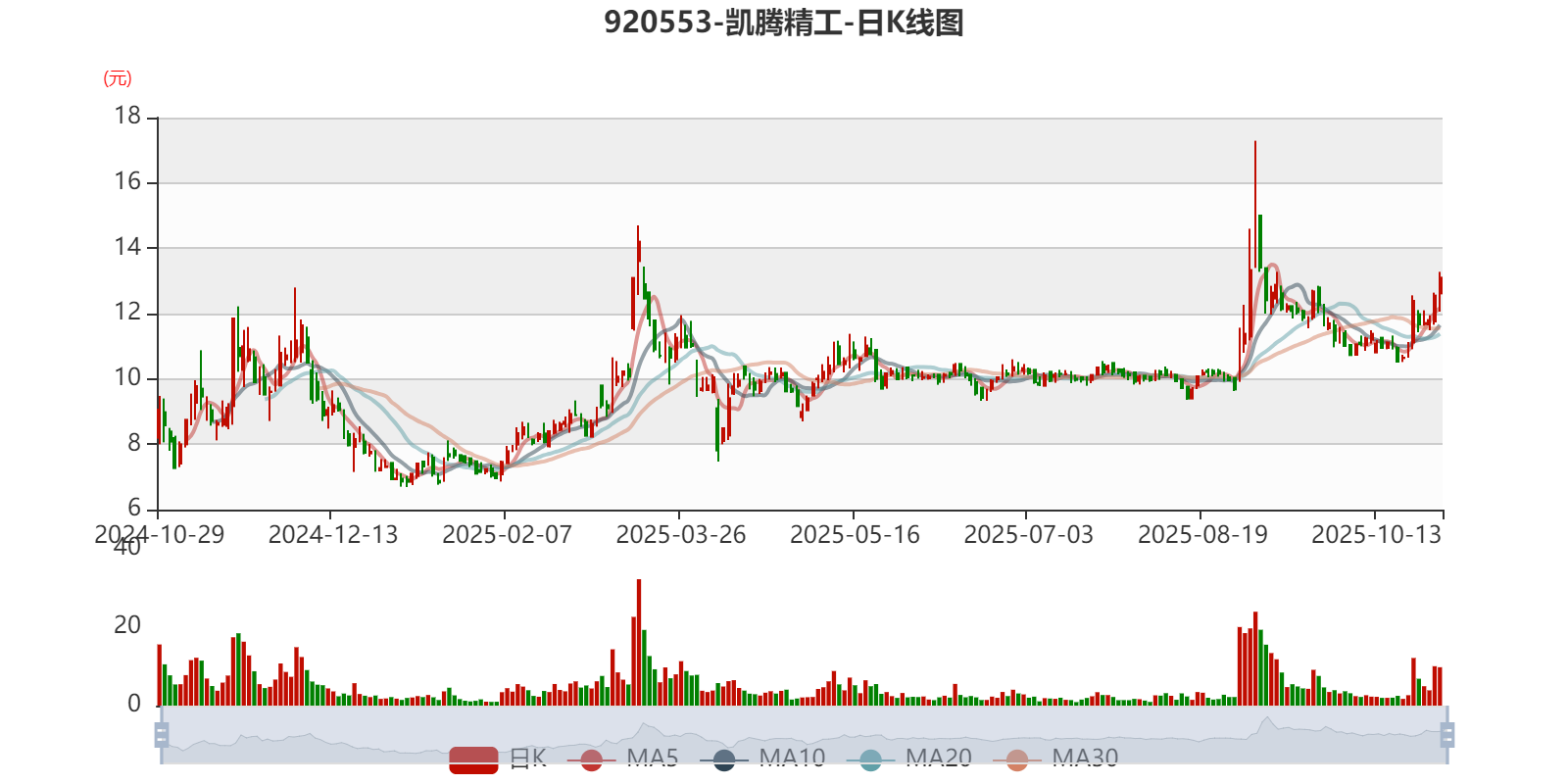The width and height of the screenshot is (1568, 784).
Task: Disable the MA30 legend series
Action: pos(1055,759)
